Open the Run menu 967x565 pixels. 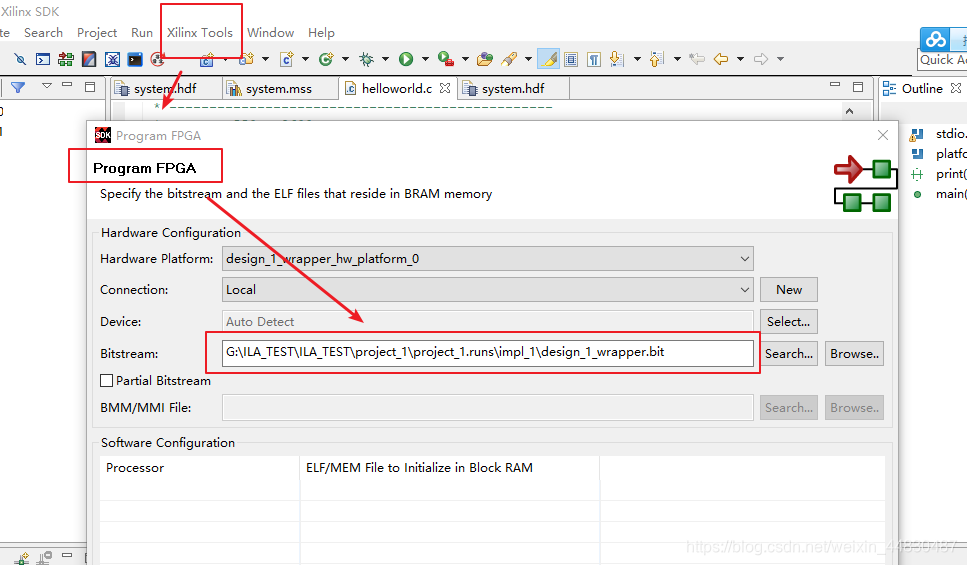(x=142, y=33)
